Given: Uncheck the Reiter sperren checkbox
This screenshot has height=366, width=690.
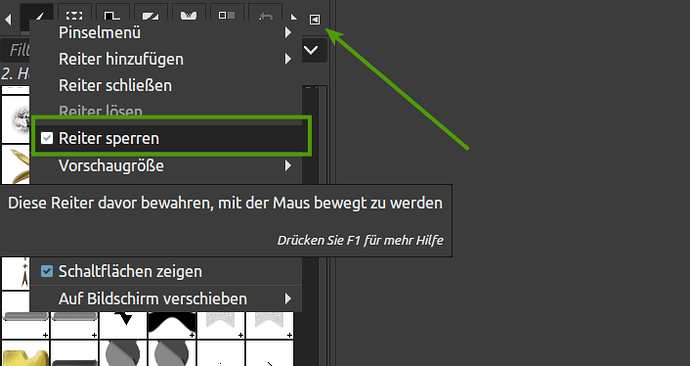Looking at the screenshot, I should tap(47, 138).
